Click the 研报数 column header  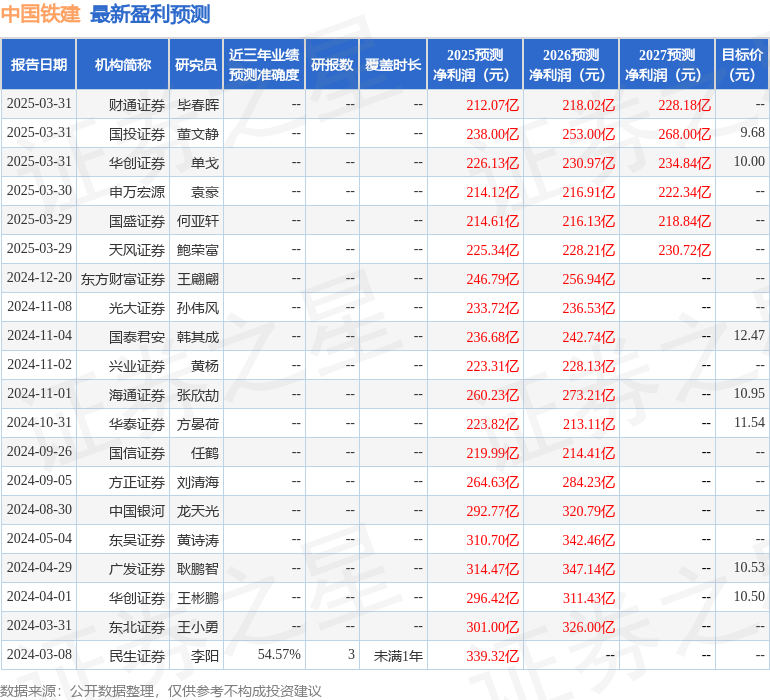pyautogui.click(x=332, y=64)
